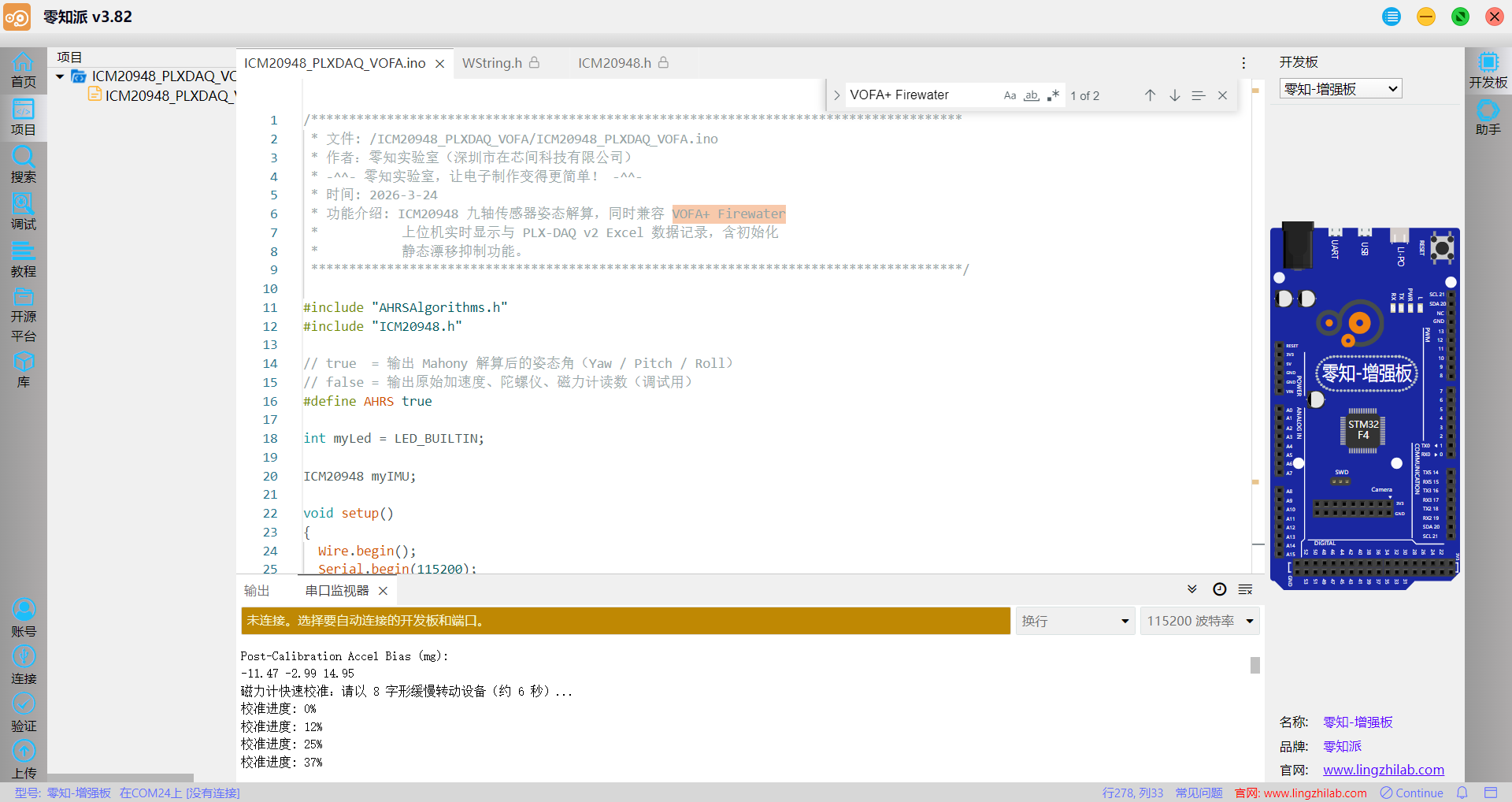This screenshot has width=1512, height=802.
Task: Click find in selection icon
Action: (1199, 95)
